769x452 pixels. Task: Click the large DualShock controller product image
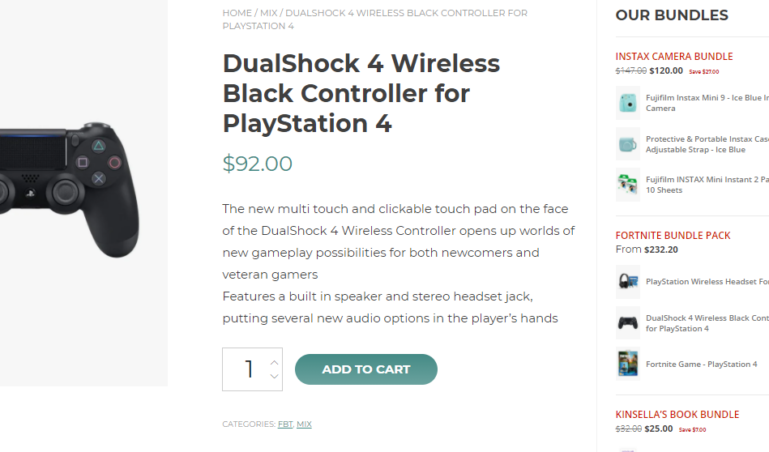tap(69, 190)
